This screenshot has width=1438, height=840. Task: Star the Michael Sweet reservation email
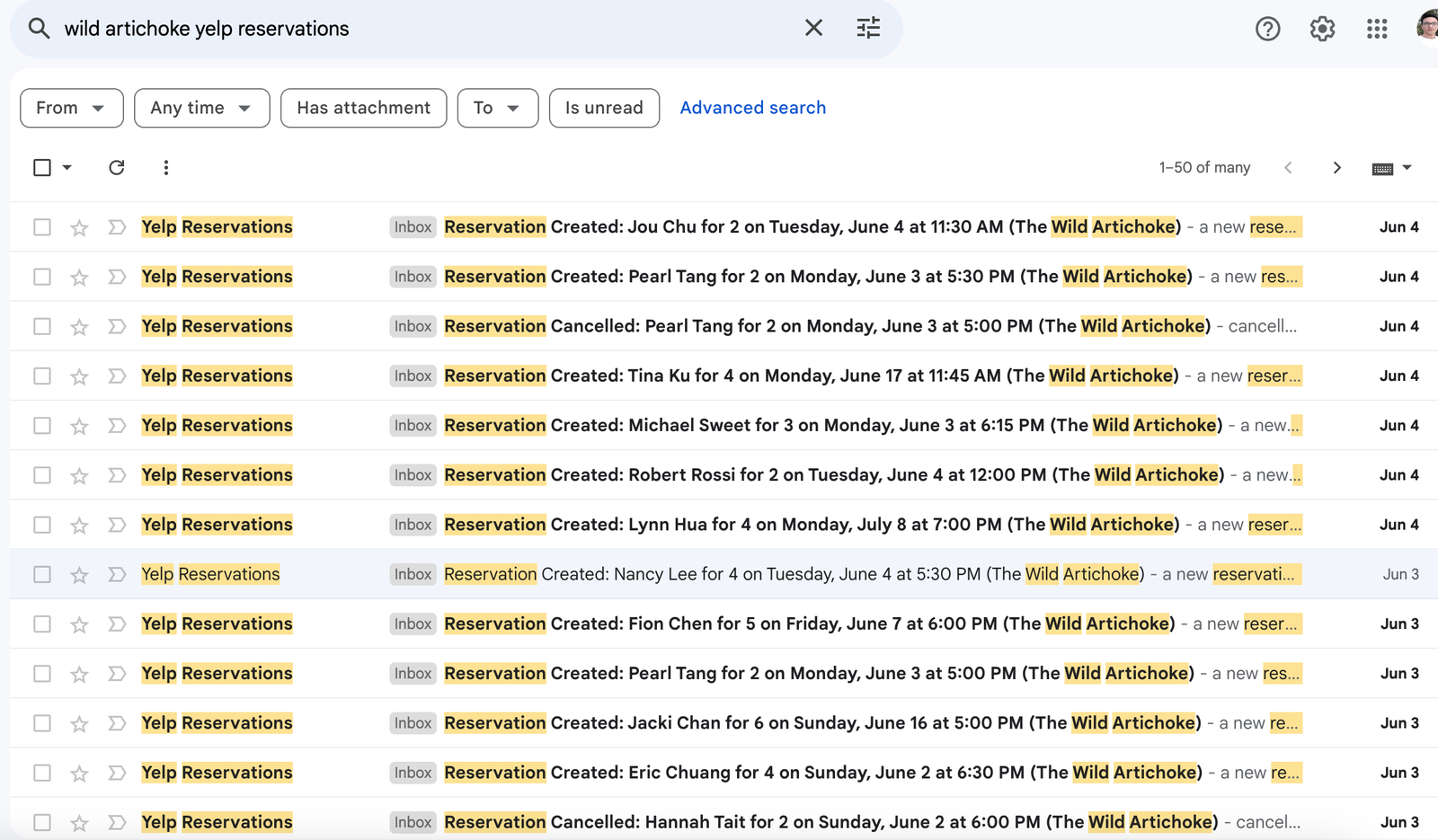click(x=79, y=425)
